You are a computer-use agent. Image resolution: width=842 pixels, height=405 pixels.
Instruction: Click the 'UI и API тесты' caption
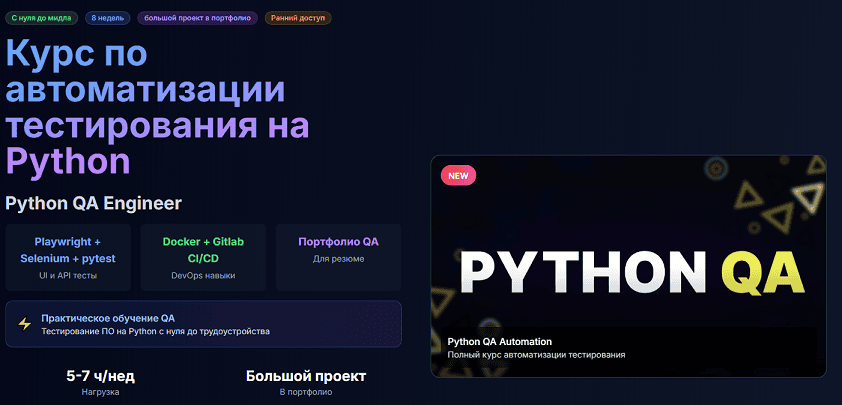point(68,274)
